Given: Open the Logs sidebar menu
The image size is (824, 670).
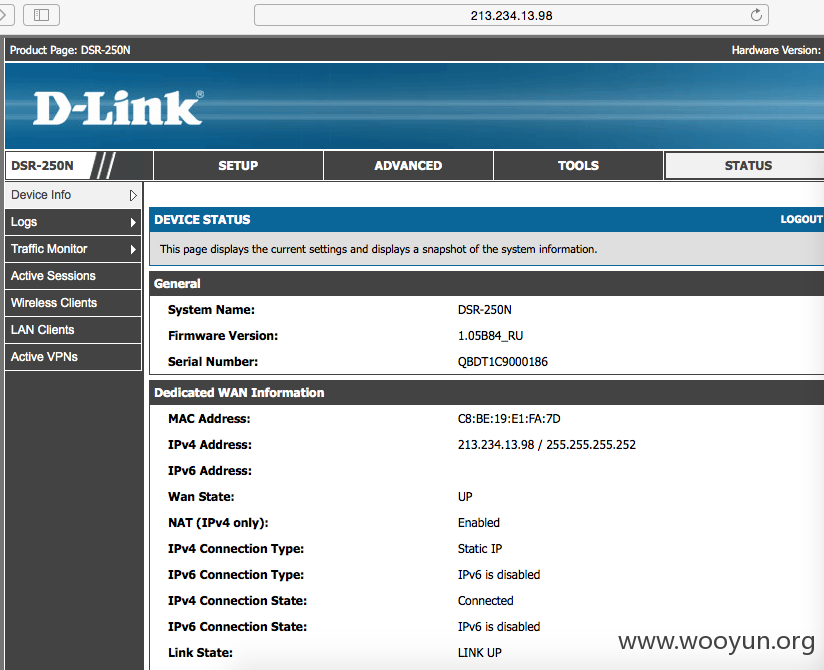Looking at the screenshot, I should pos(73,222).
